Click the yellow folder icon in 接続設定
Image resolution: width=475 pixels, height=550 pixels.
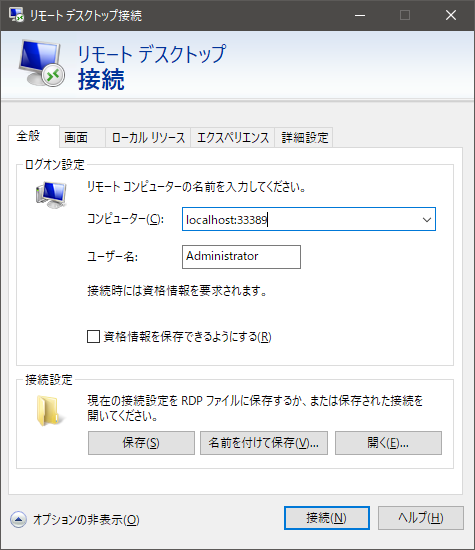(x=49, y=410)
